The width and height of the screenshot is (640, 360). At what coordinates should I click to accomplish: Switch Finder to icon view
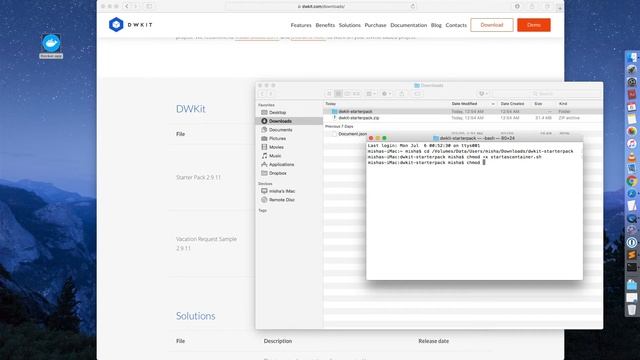click(x=329, y=94)
